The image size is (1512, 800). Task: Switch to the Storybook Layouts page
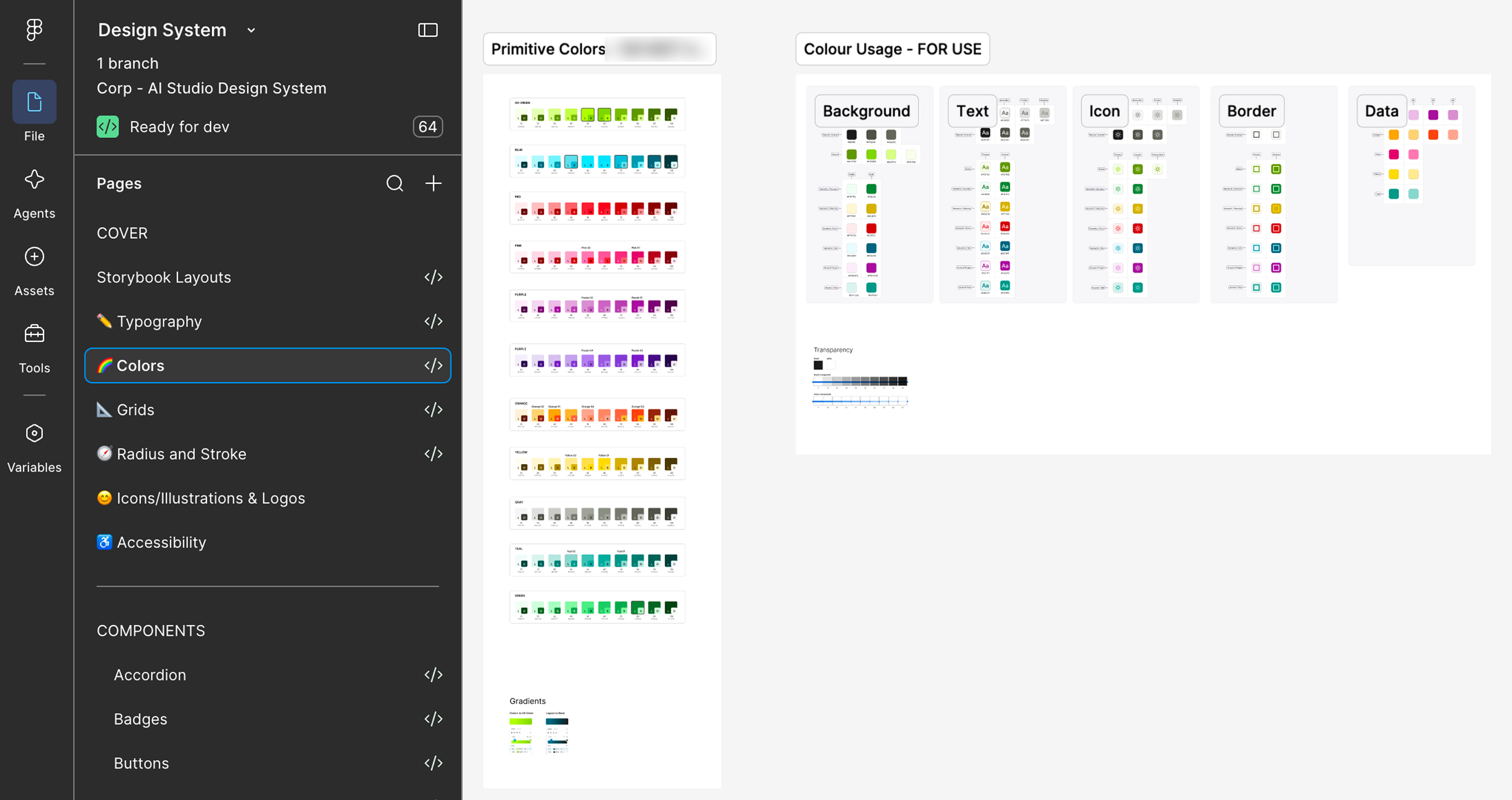164,277
